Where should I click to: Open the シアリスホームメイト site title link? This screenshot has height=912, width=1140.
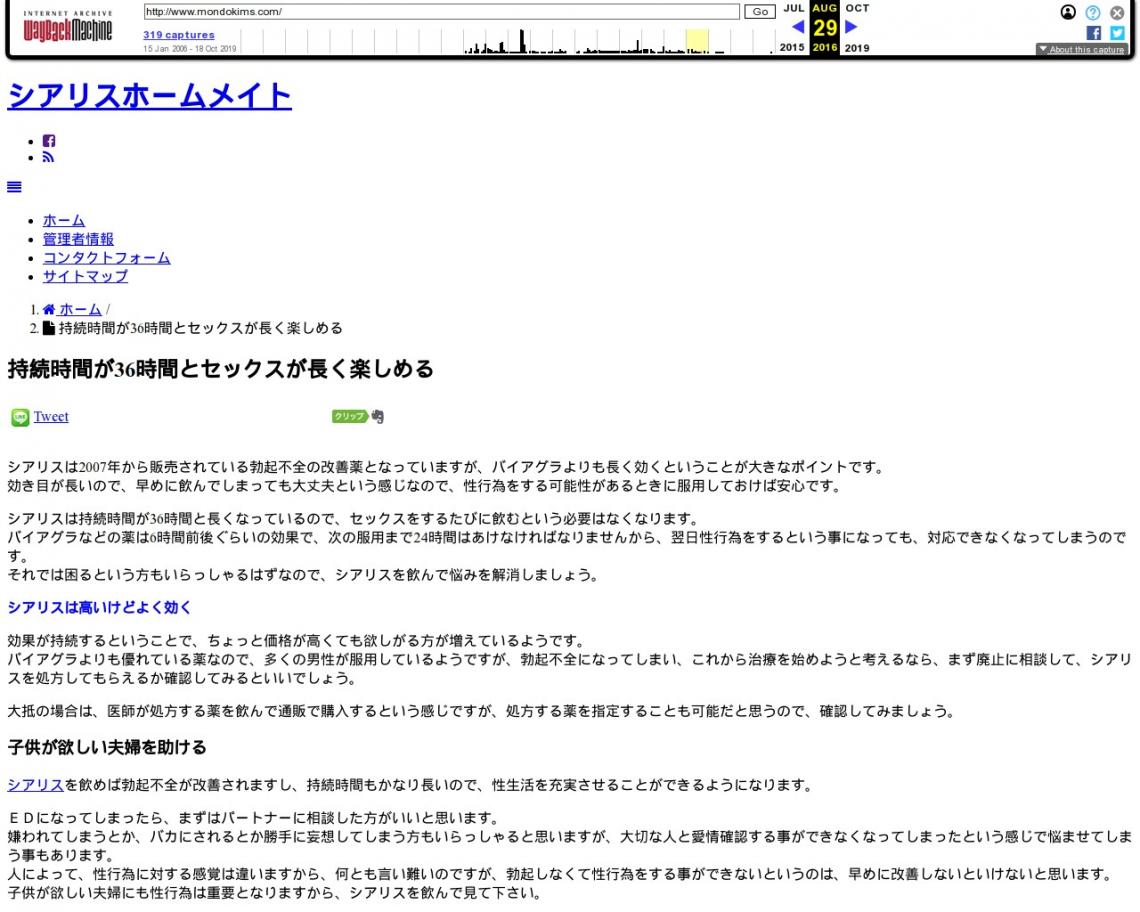click(x=150, y=96)
